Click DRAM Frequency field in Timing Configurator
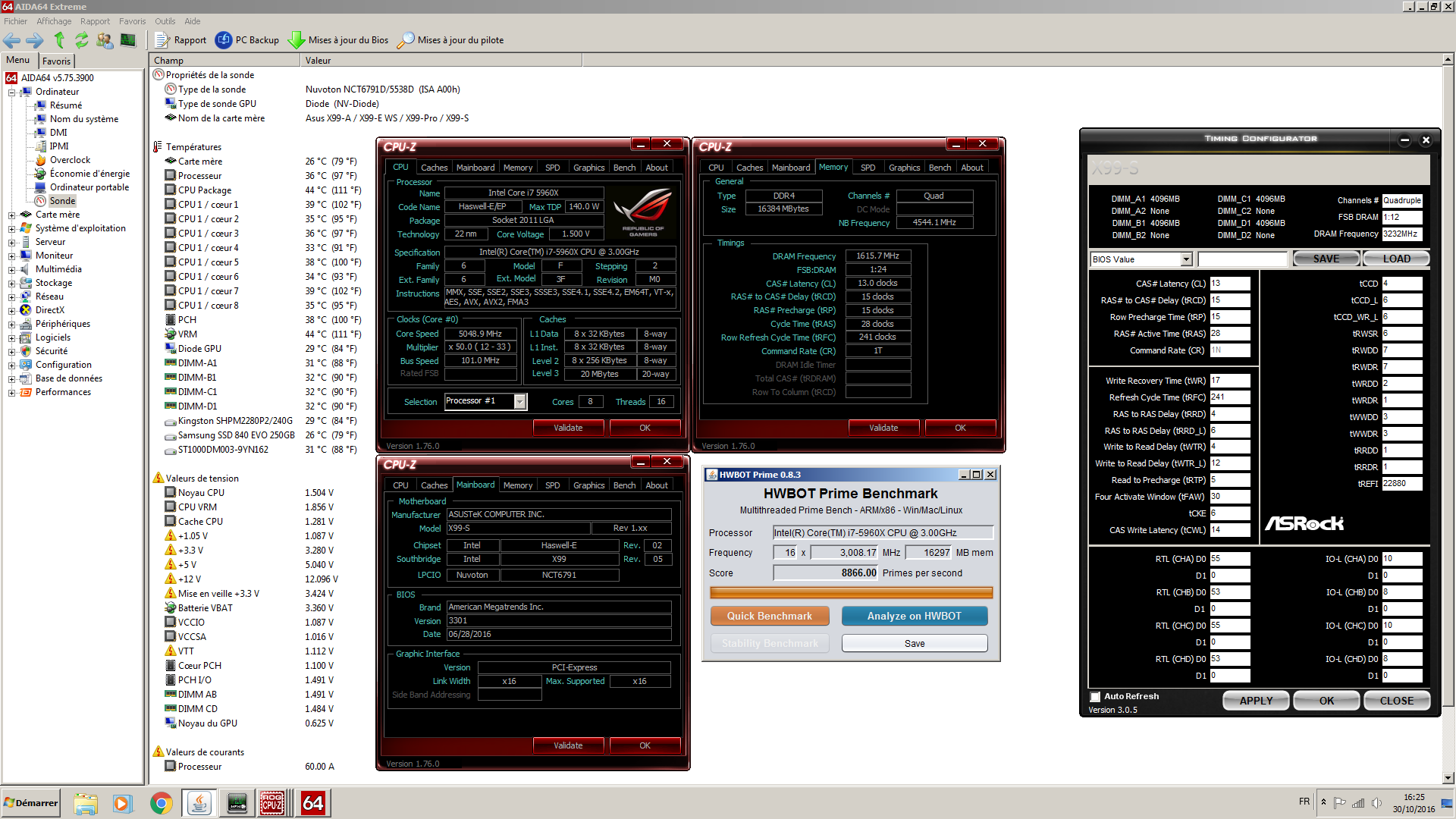The height and width of the screenshot is (819, 1456). click(1401, 234)
